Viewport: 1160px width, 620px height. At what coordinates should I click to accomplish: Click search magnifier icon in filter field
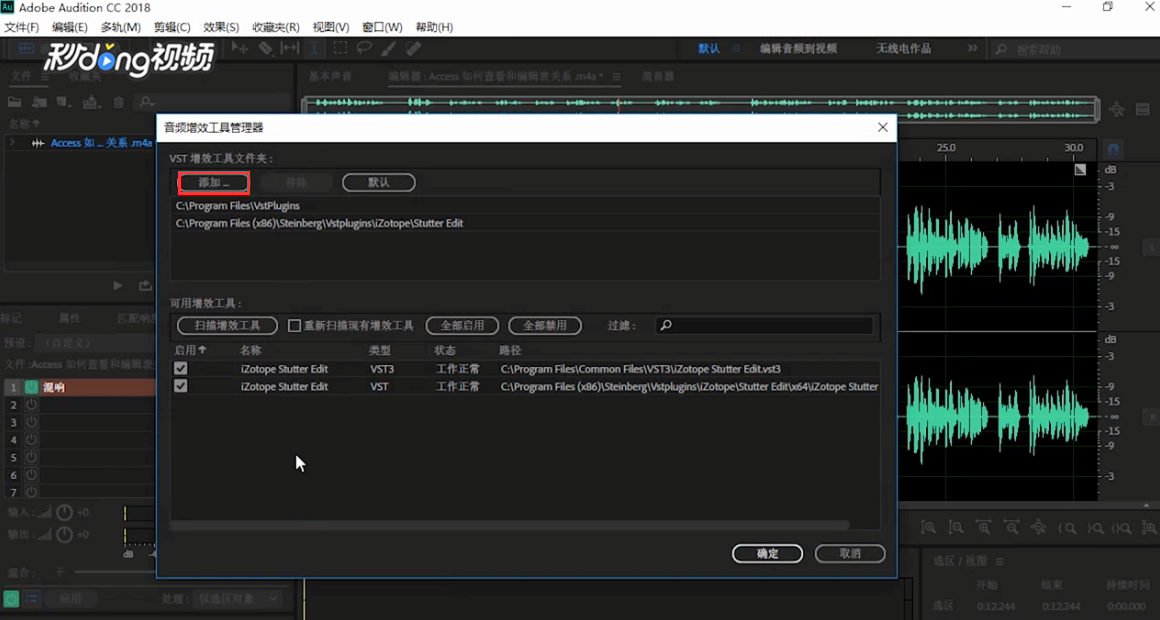(x=666, y=326)
